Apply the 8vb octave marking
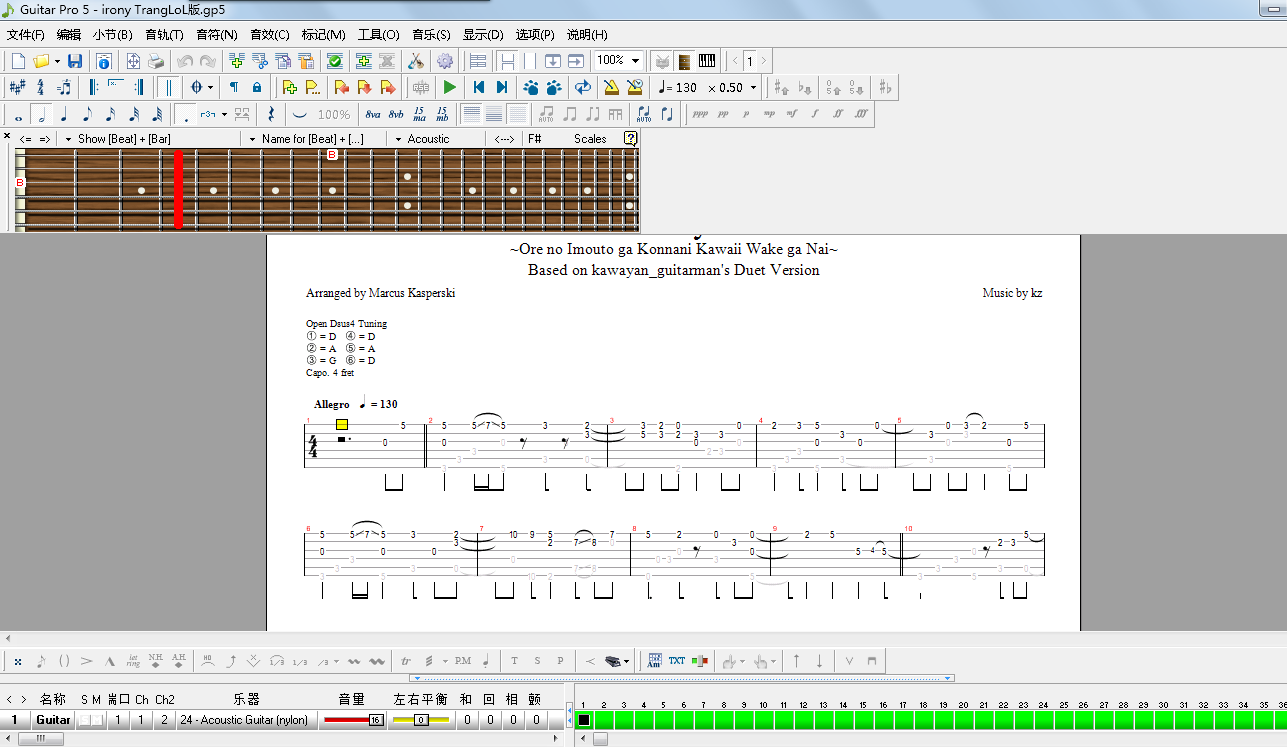 (396, 115)
